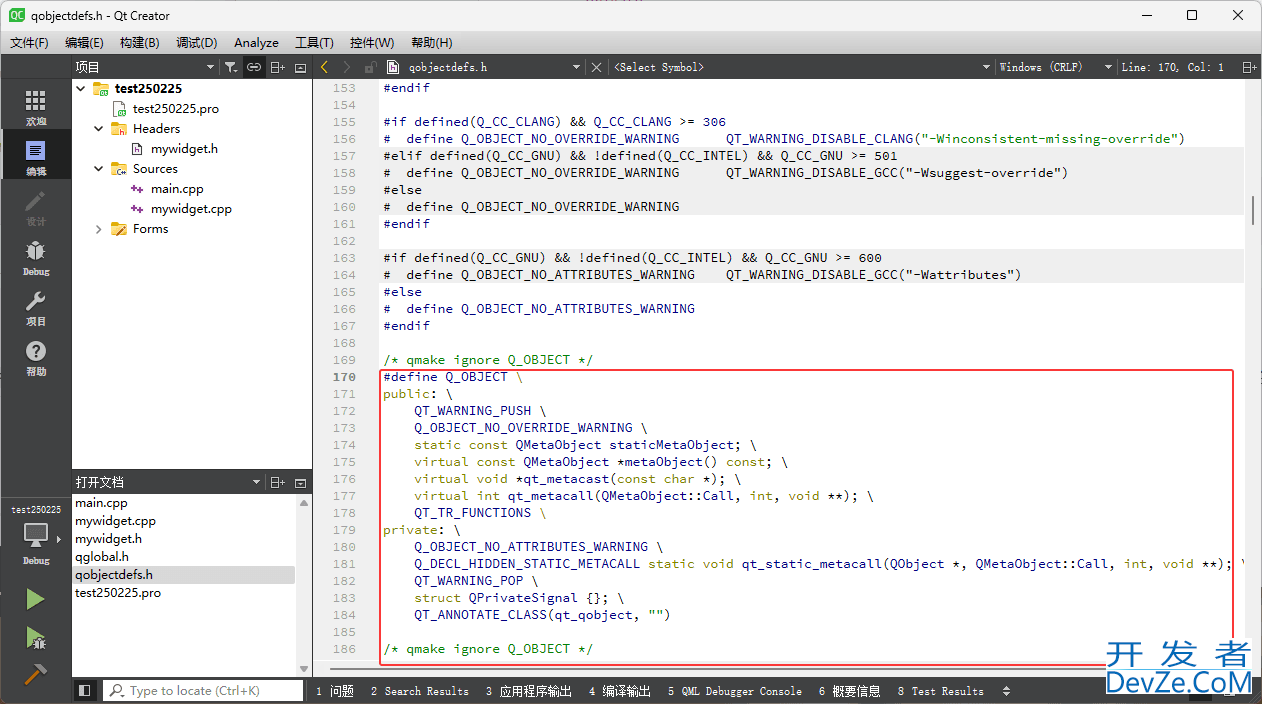1262x704 pixels.
Task: Open the 控件(W) menu
Action: 372,43
